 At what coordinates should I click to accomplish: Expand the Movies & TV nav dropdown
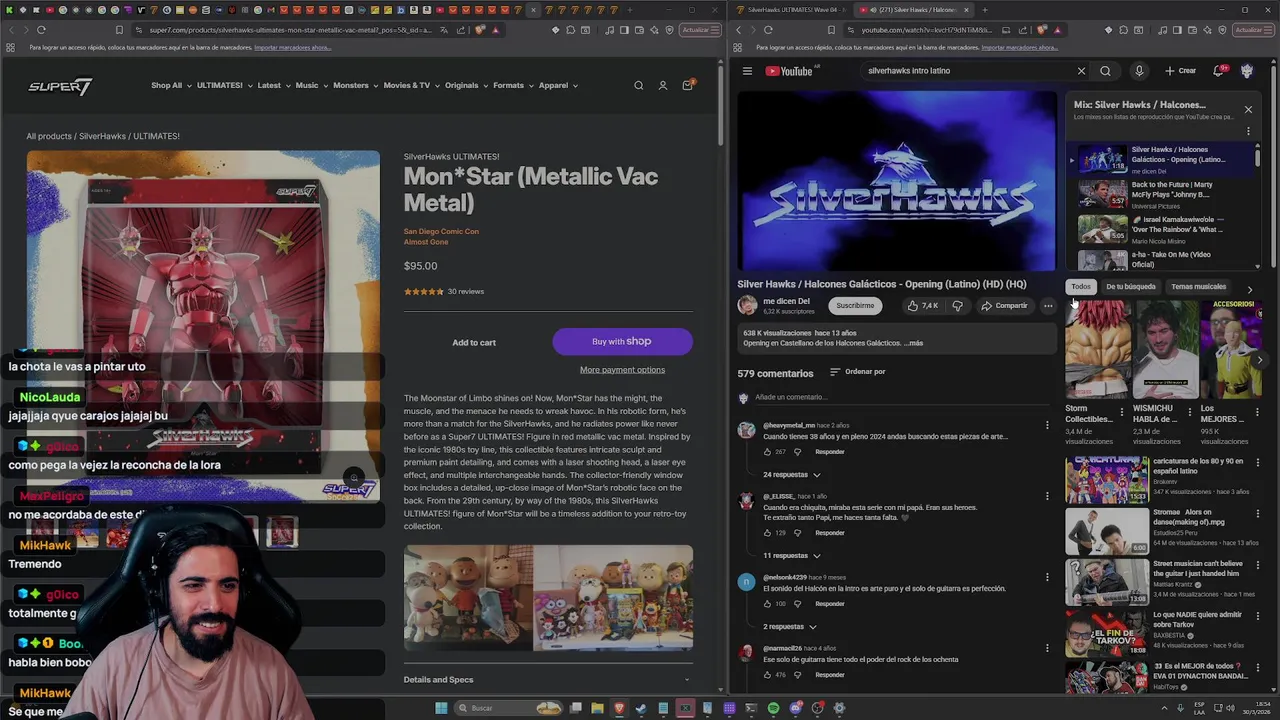click(411, 86)
